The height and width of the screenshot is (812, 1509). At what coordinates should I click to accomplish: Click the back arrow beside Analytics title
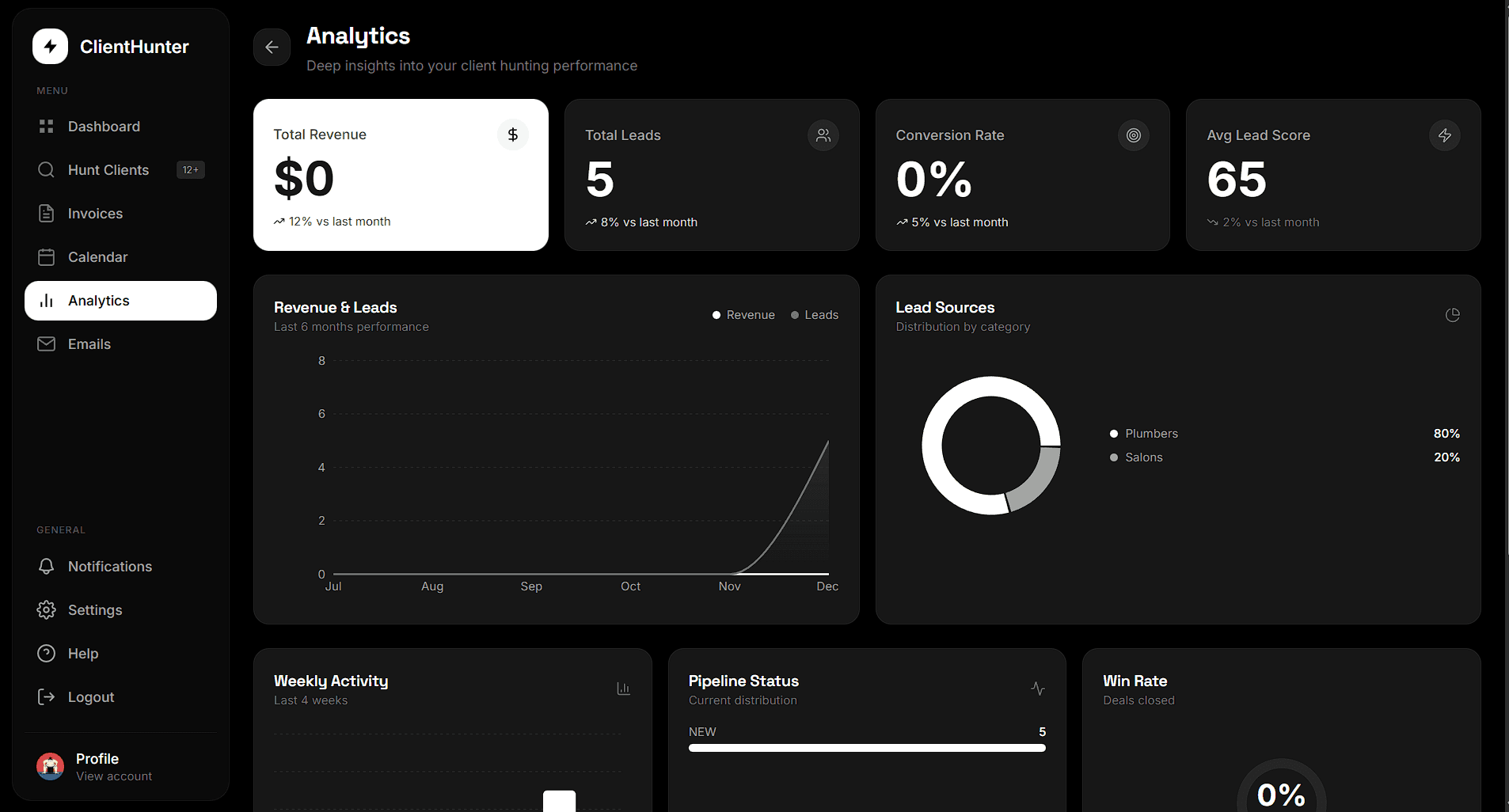[x=272, y=47]
